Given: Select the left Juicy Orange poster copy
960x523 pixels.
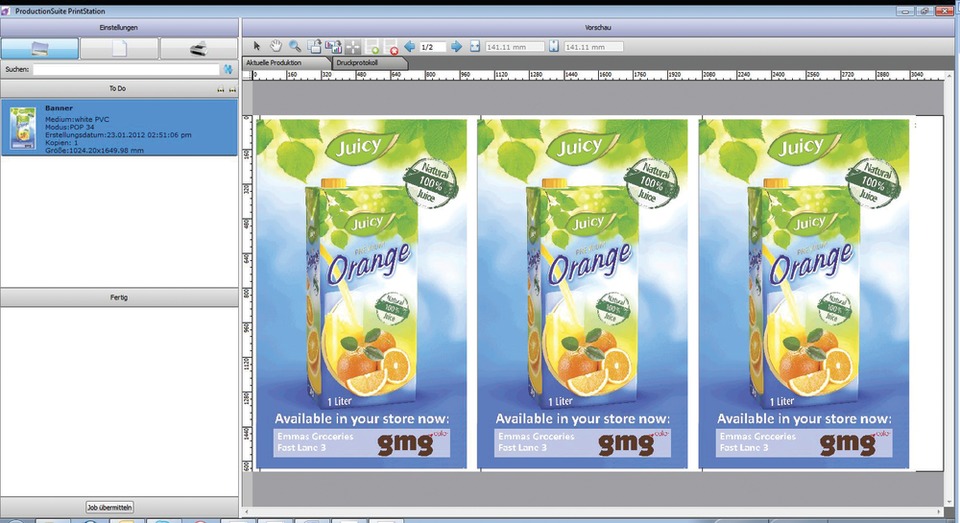Looking at the screenshot, I should [361, 294].
